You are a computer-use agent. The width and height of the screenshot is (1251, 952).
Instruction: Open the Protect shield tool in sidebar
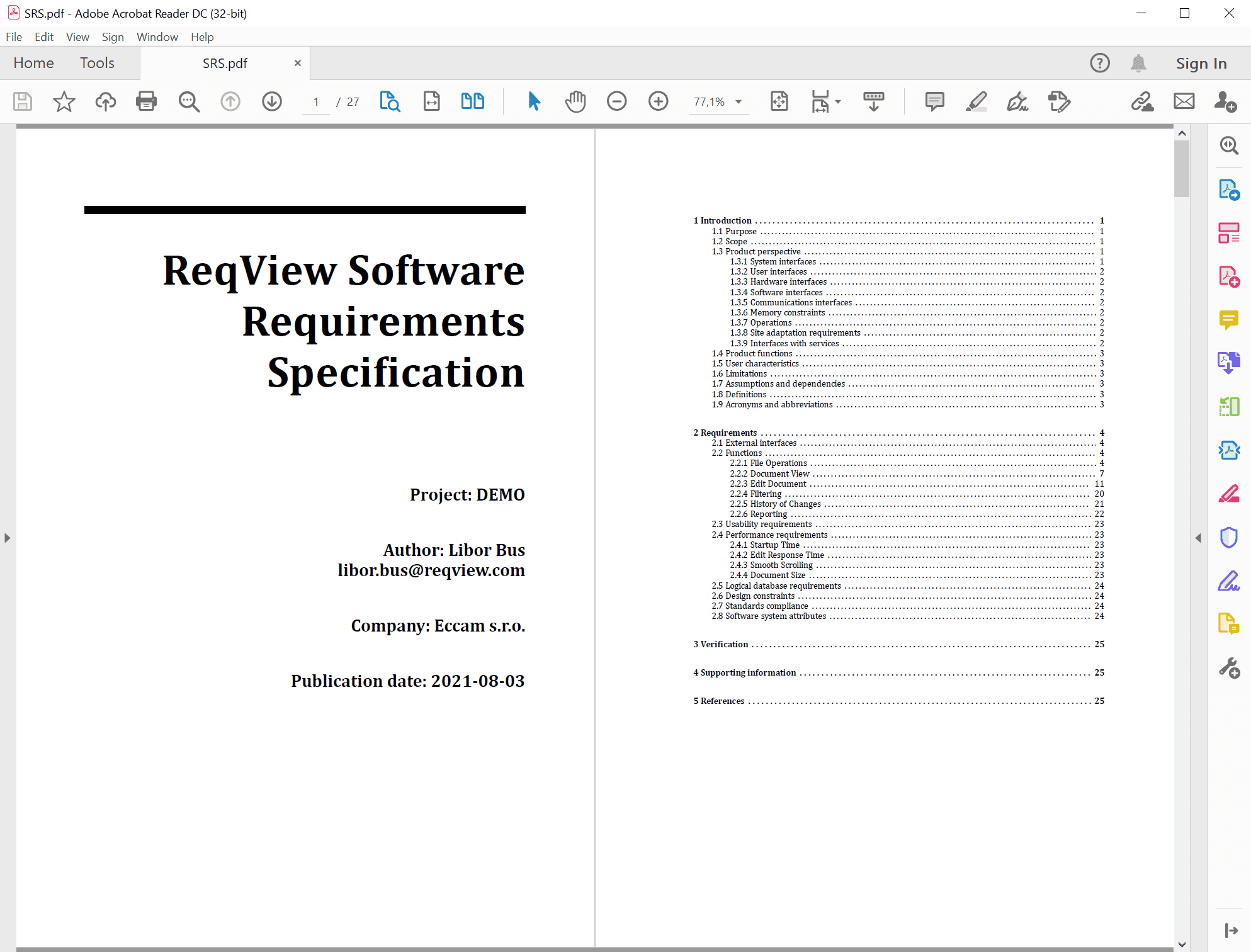click(x=1228, y=537)
